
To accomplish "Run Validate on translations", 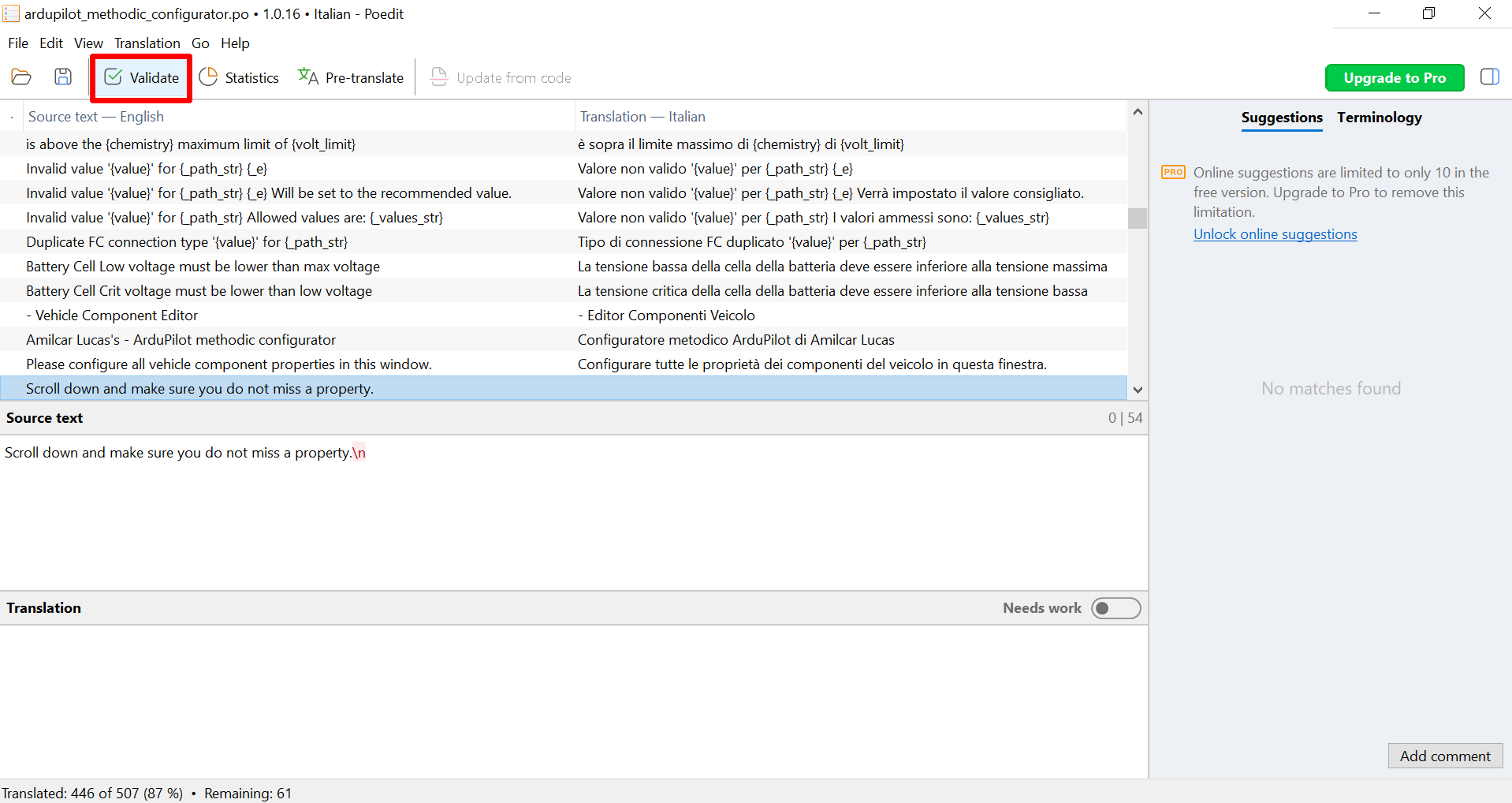I will click(141, 77).
